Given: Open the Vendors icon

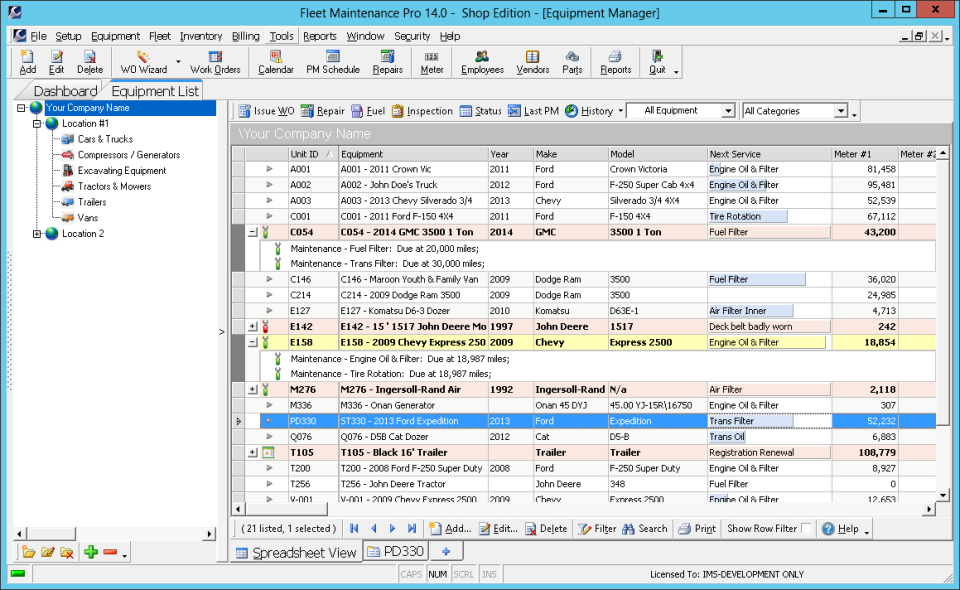Looking at the screenshot, I should tap(532, 62).
